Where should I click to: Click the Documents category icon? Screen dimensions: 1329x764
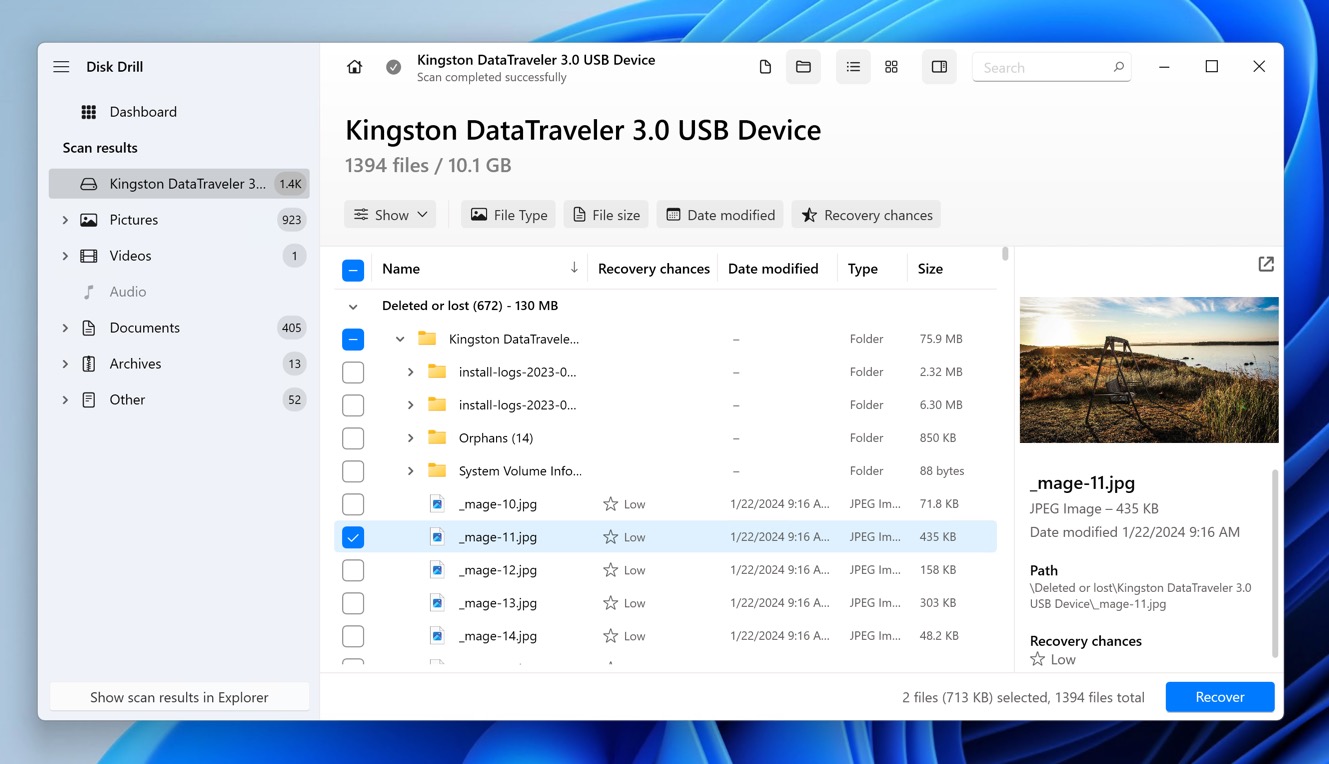[x=89, y=328]
